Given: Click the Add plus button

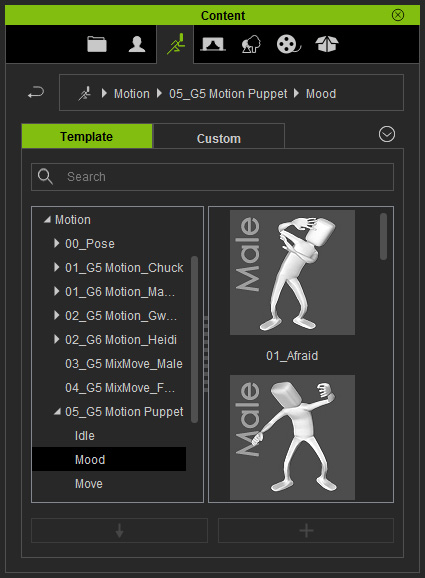Looking at the screenshot, I should [x=306, y=530].
